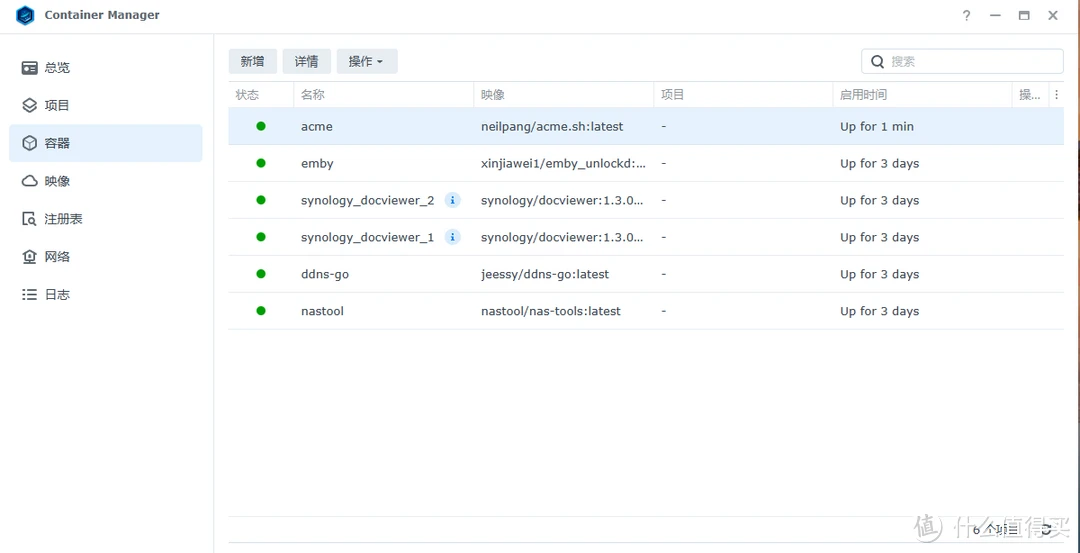Select the acme container name
Image resolution: width=1080 pixels, height=553 pixels.
pyautogui.click(x=317, y=127)
